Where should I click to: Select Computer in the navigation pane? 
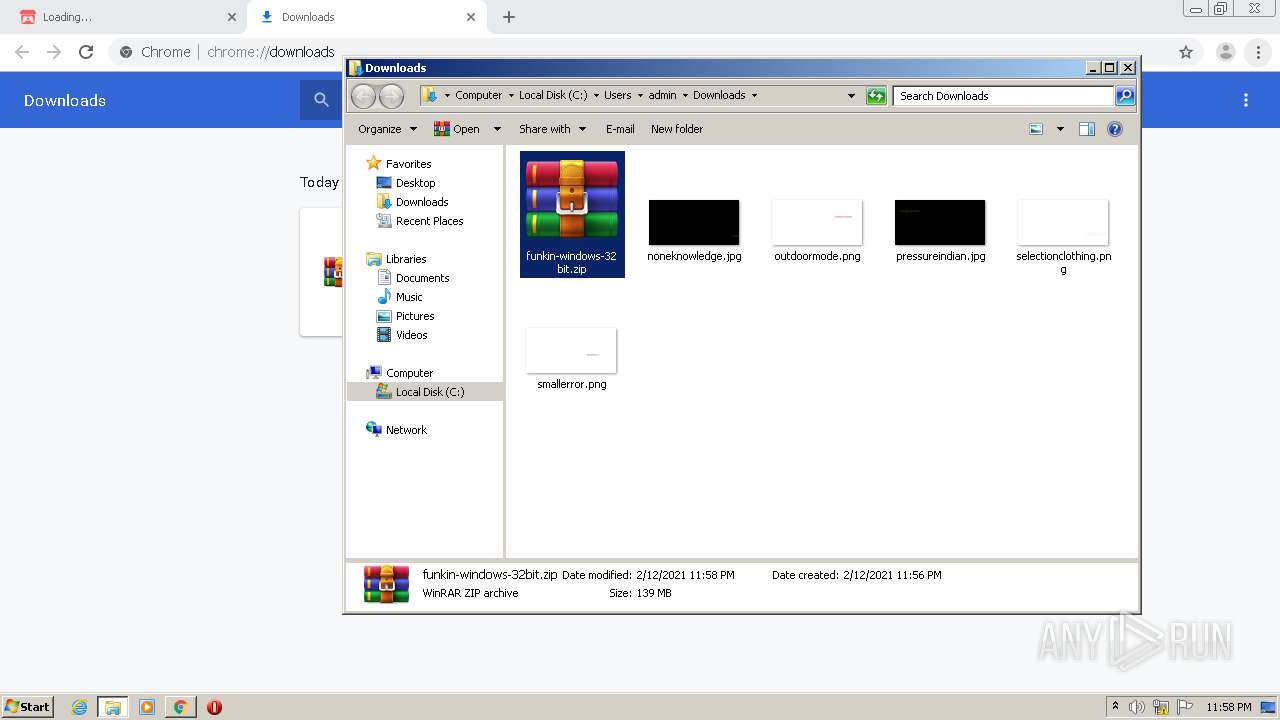tap(409, 373)
